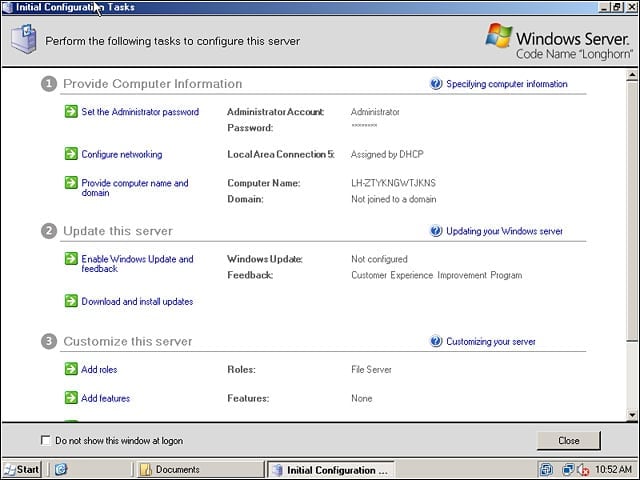Screen dimensions: 640x480
Task: Click Customer Experience Improvement Program text
Action: (436, 275)
